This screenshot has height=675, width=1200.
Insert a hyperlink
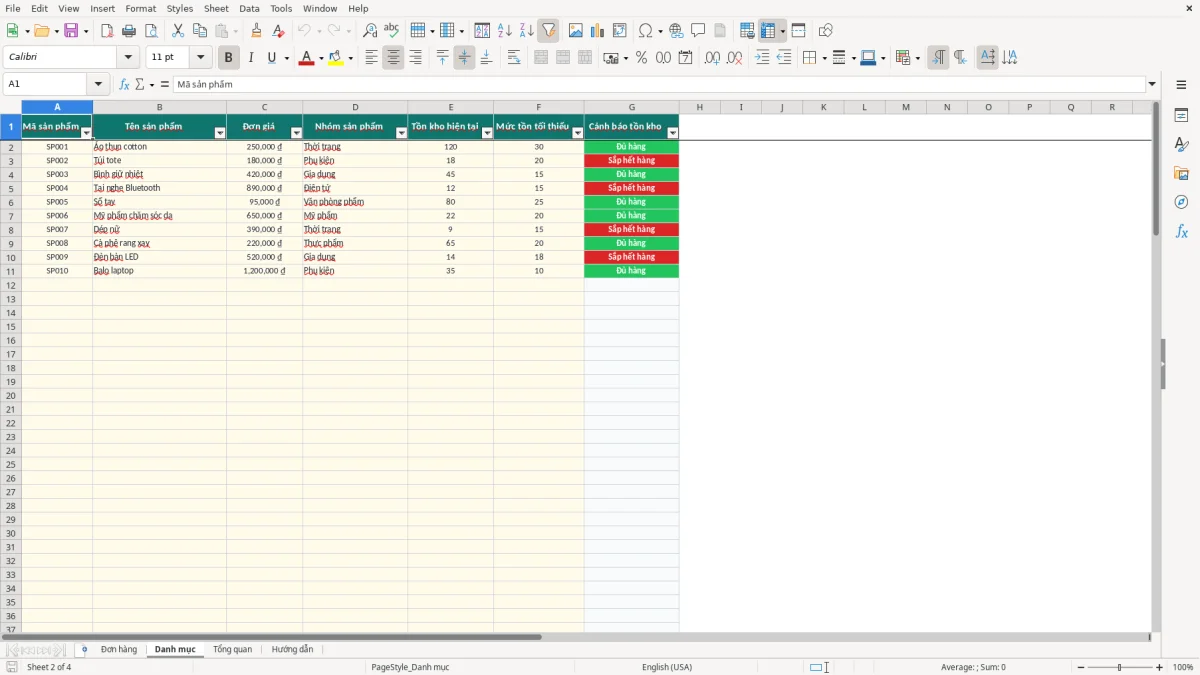(677, 31)
